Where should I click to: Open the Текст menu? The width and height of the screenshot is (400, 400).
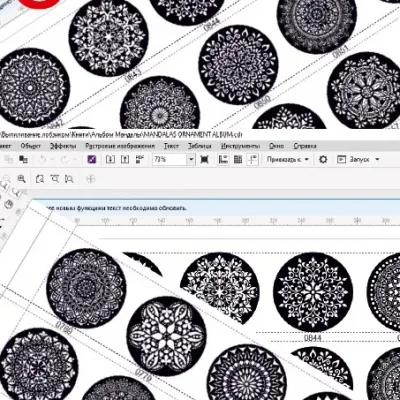pos(171,146)
